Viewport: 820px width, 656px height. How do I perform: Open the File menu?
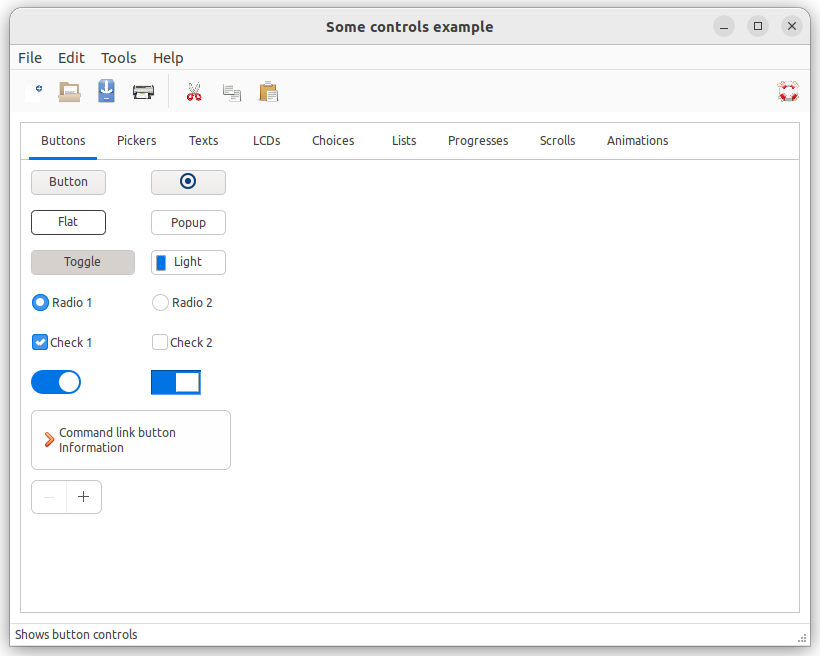click(30, 58)
